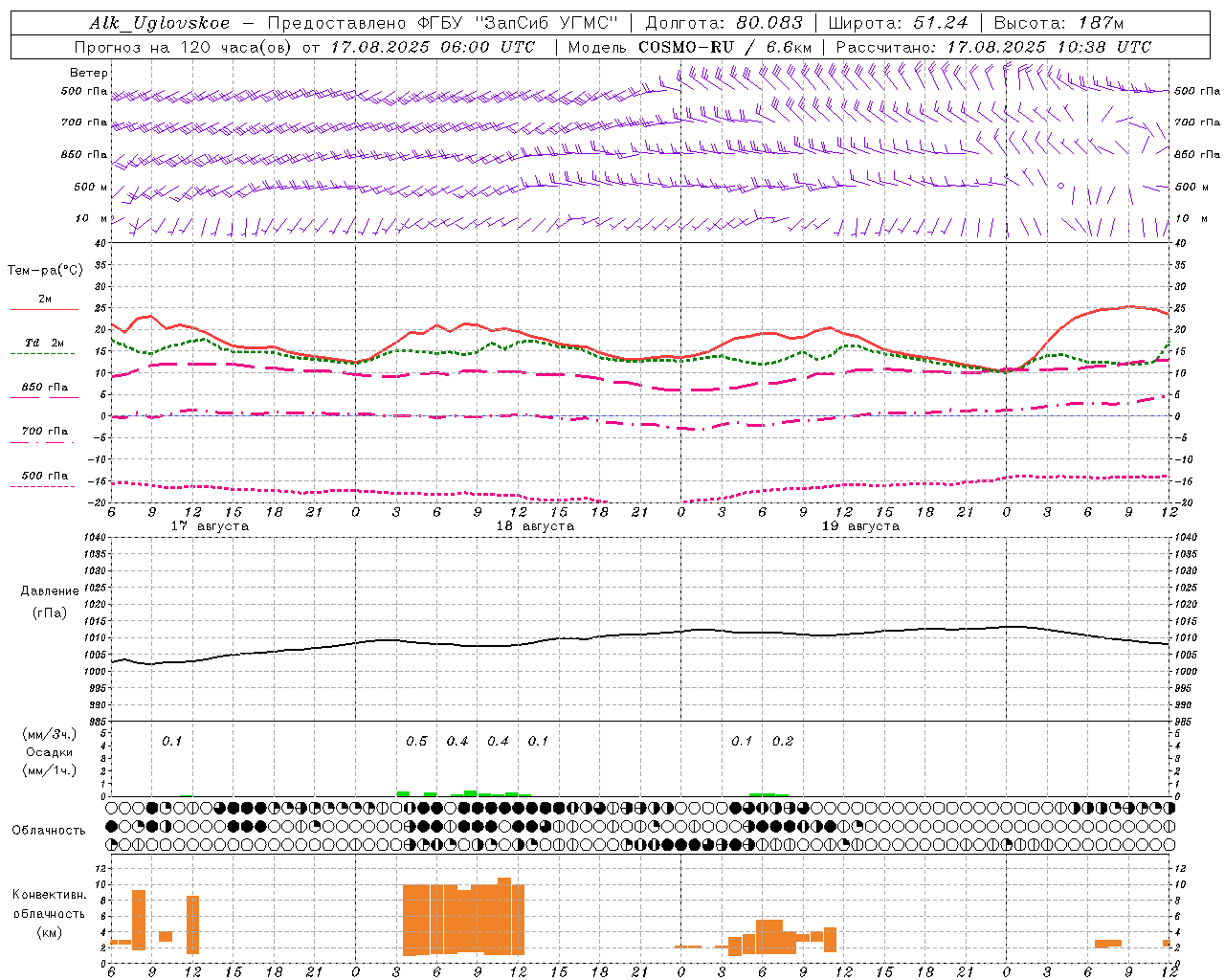Image resolution: width=1225 pixels, height=980 pixels.
Task: Select the forecast start 17.08.2025 06:00 UTC
Action: pyautogui.click(x=433, y=47)
